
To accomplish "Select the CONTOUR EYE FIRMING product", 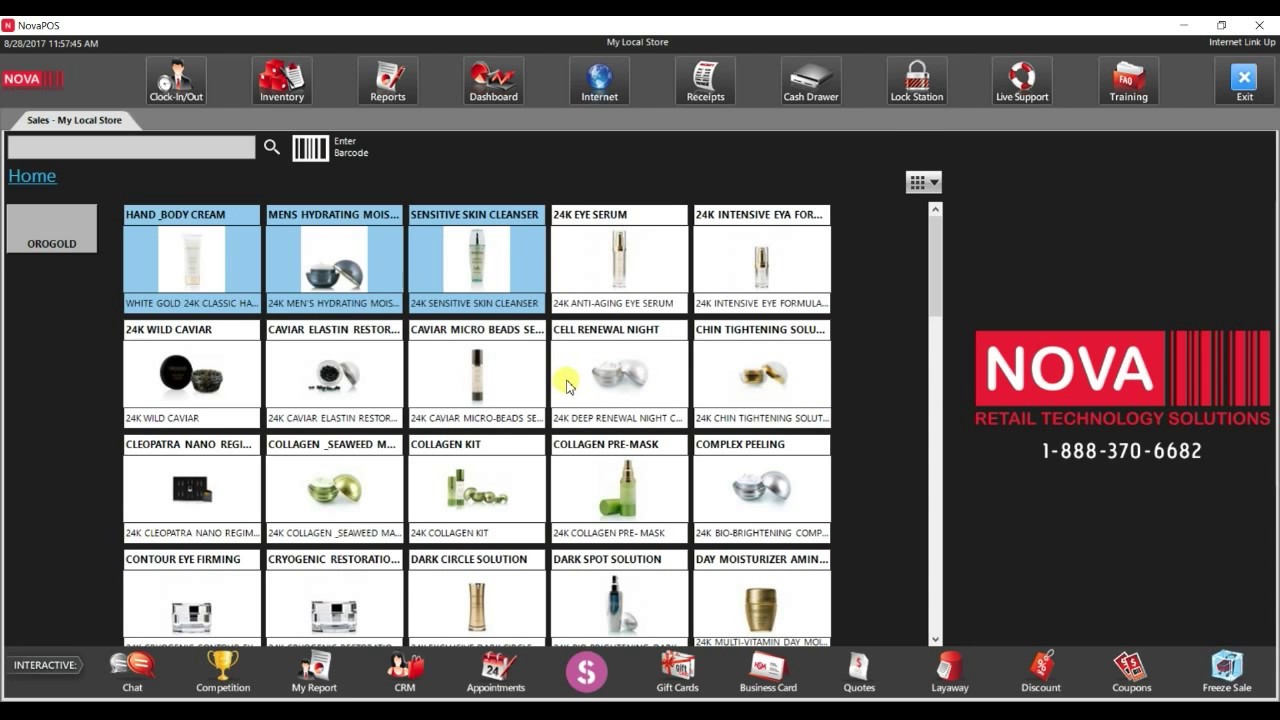I will (191, 597).
